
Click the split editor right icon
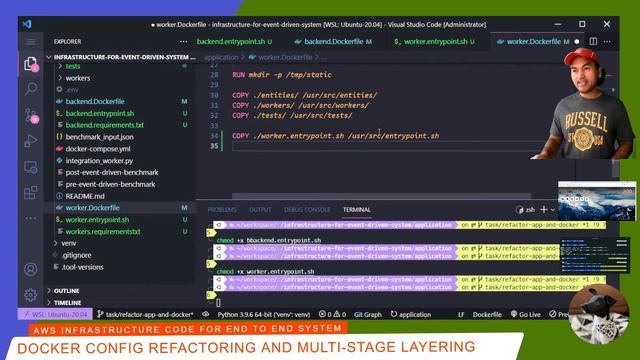(x=593, y=41)
